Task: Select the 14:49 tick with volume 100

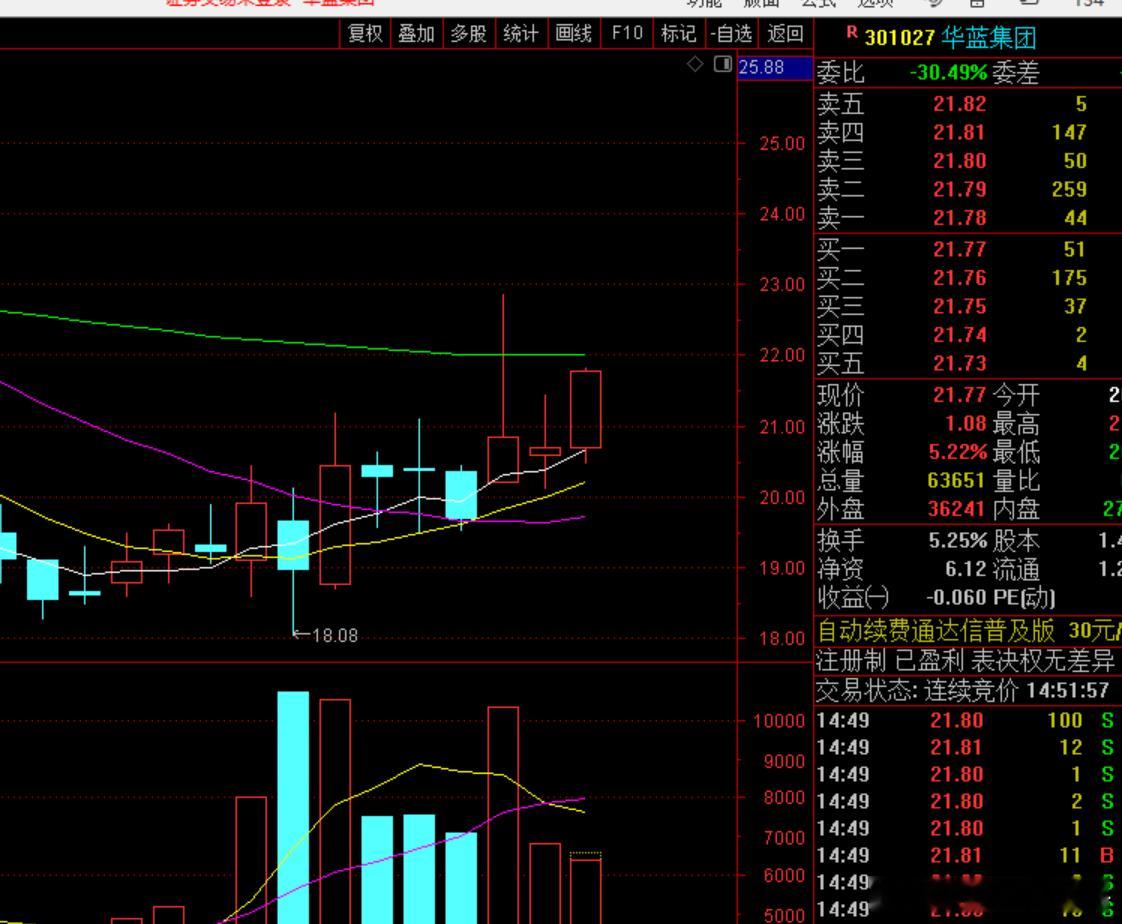Action: pos(967,720)
